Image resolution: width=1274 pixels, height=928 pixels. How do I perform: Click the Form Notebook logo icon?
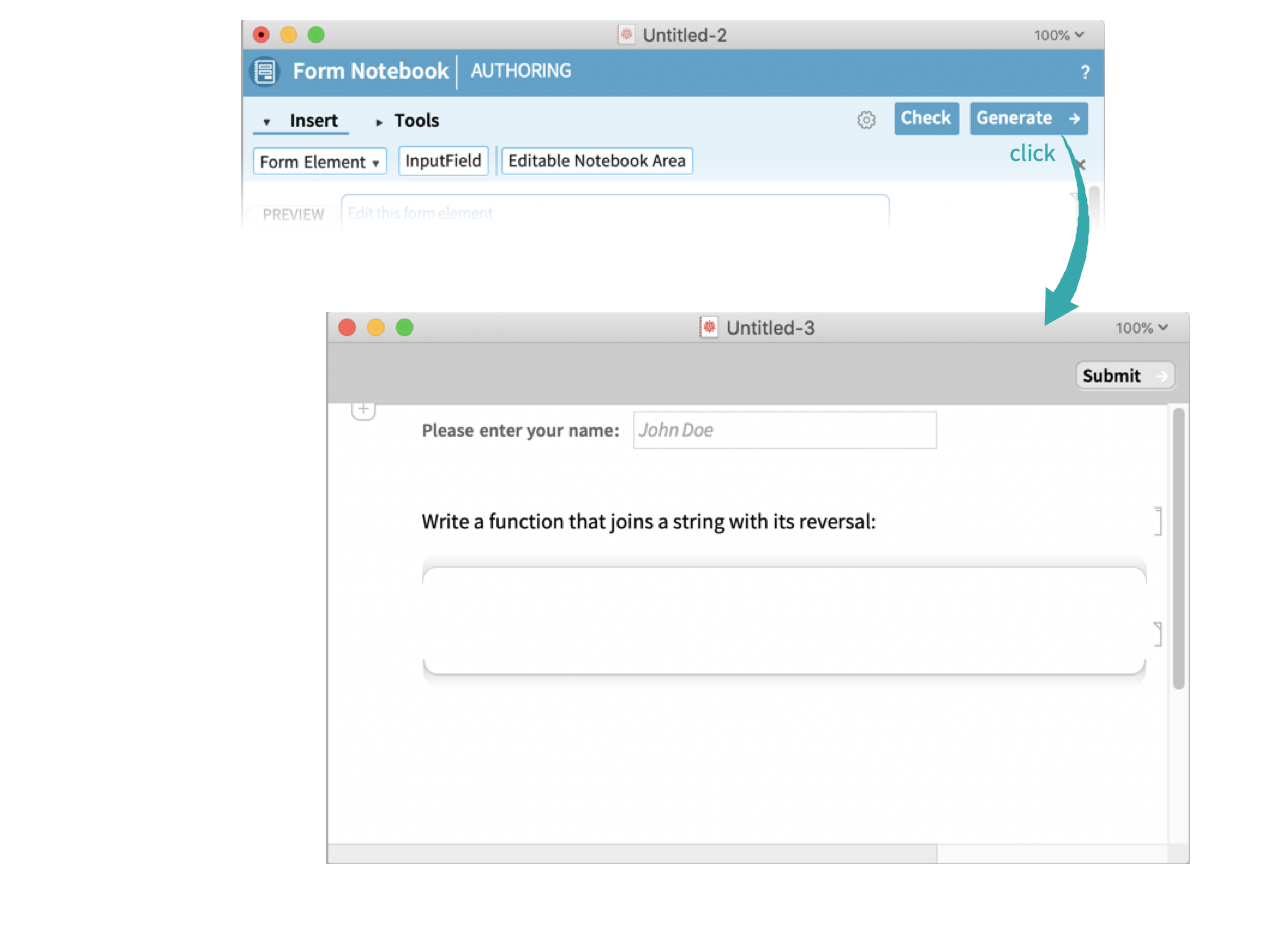click(x=265, y=72)
